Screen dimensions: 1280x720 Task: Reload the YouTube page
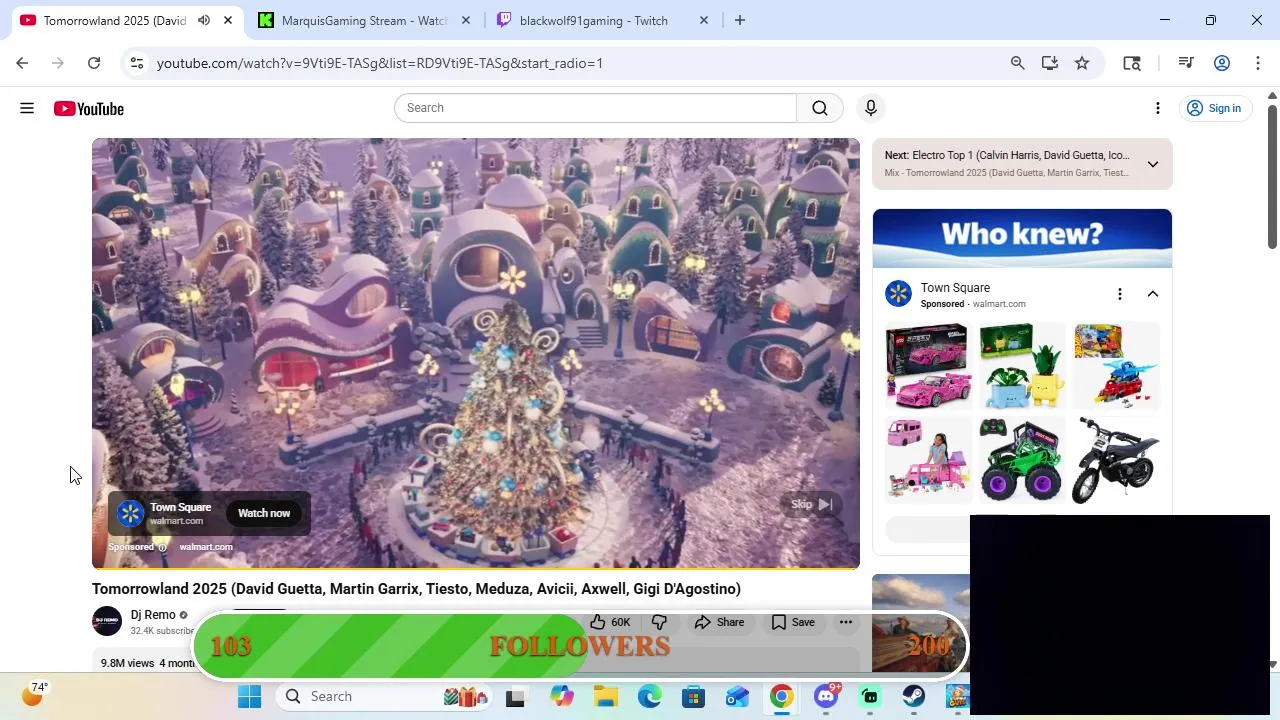94,63
